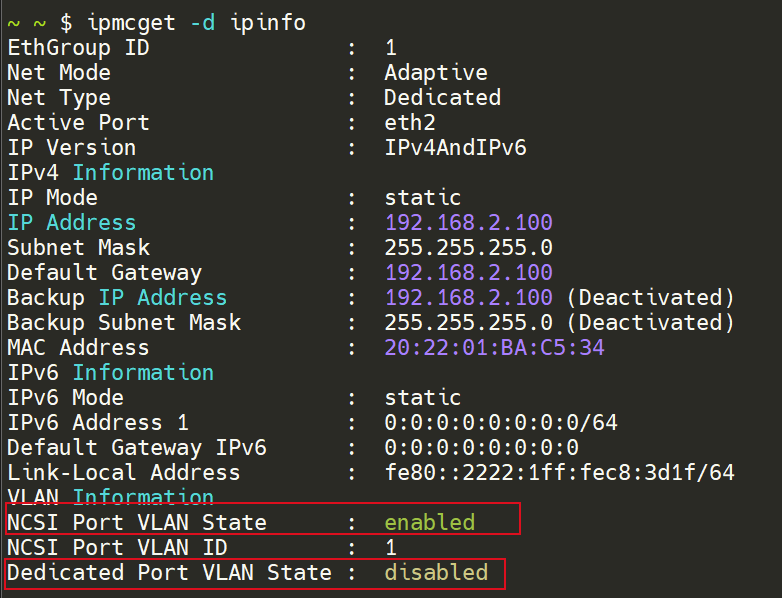The height and width of the screenshot is (598, 782).
Task: Click the Net Type value Dedicated
Action: (x=442, y=97)
